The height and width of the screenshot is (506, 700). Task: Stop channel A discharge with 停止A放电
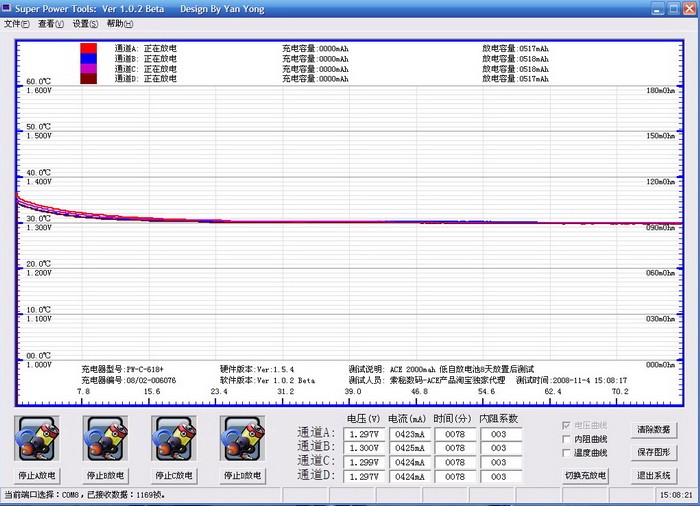click(37, 476)
